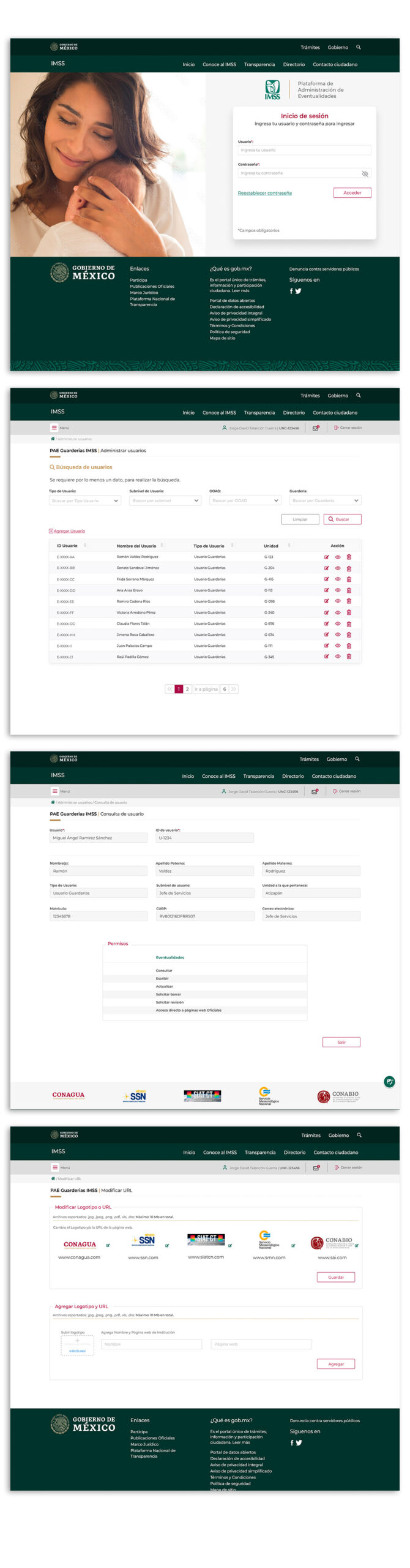Click edit icon next to CONAGUA logo
This screenshot has width=410, height=1568.
coord(108,1245)
